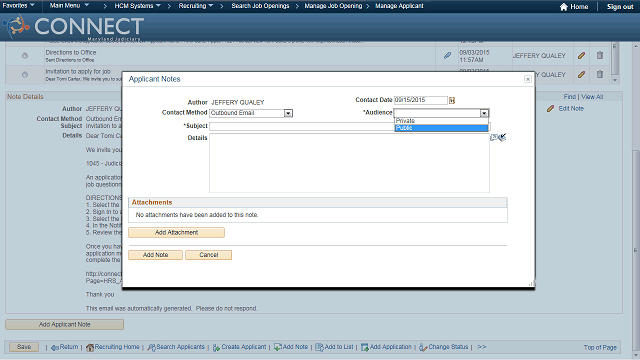Choose Public in the Audience list
Viewport: 640px width, 360px height.
click(441, 128)
